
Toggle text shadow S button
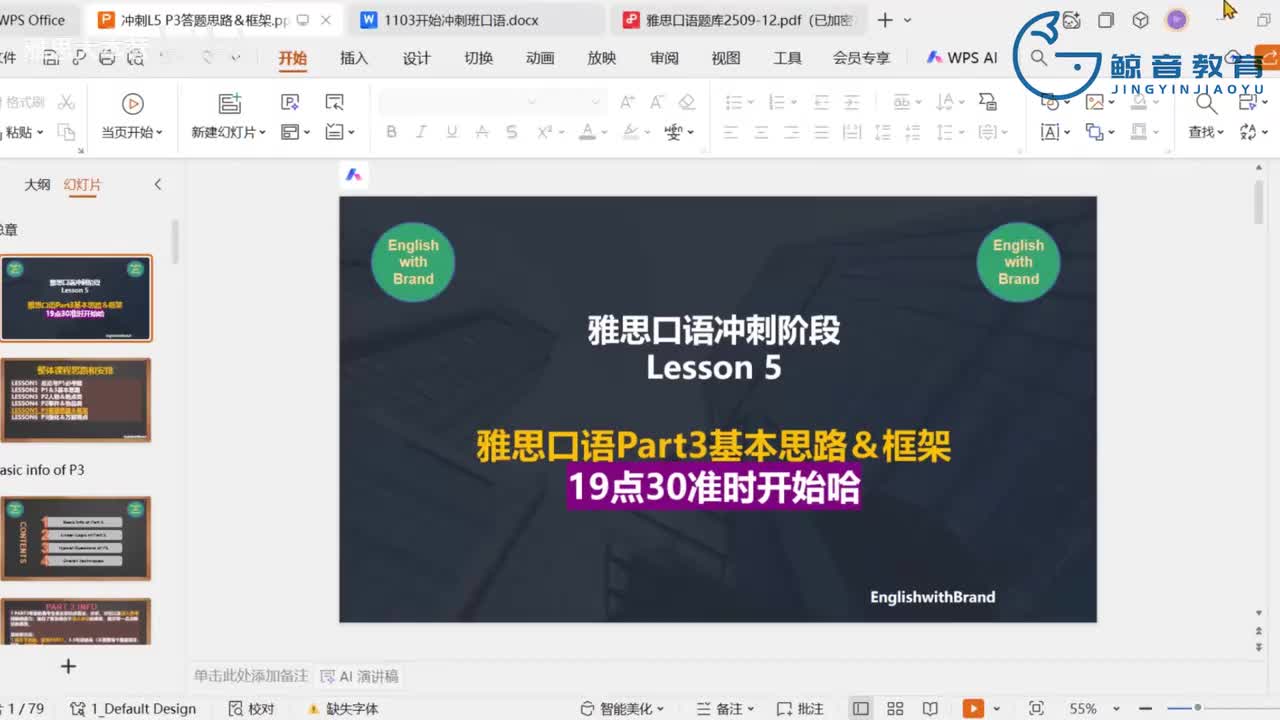[511, 132]
